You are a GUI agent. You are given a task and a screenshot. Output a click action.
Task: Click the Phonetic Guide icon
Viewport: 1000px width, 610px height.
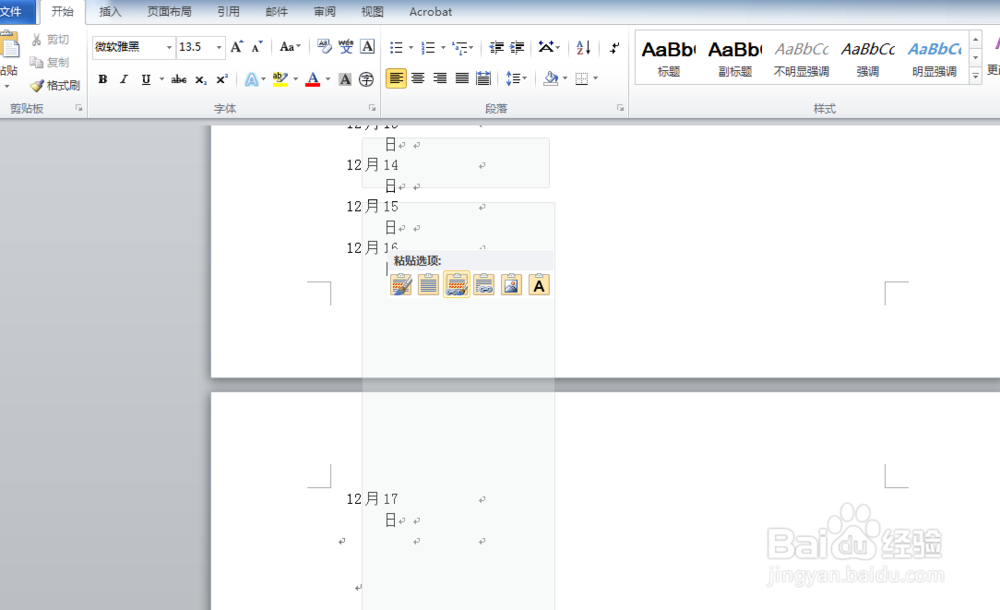tap(344, 46)
